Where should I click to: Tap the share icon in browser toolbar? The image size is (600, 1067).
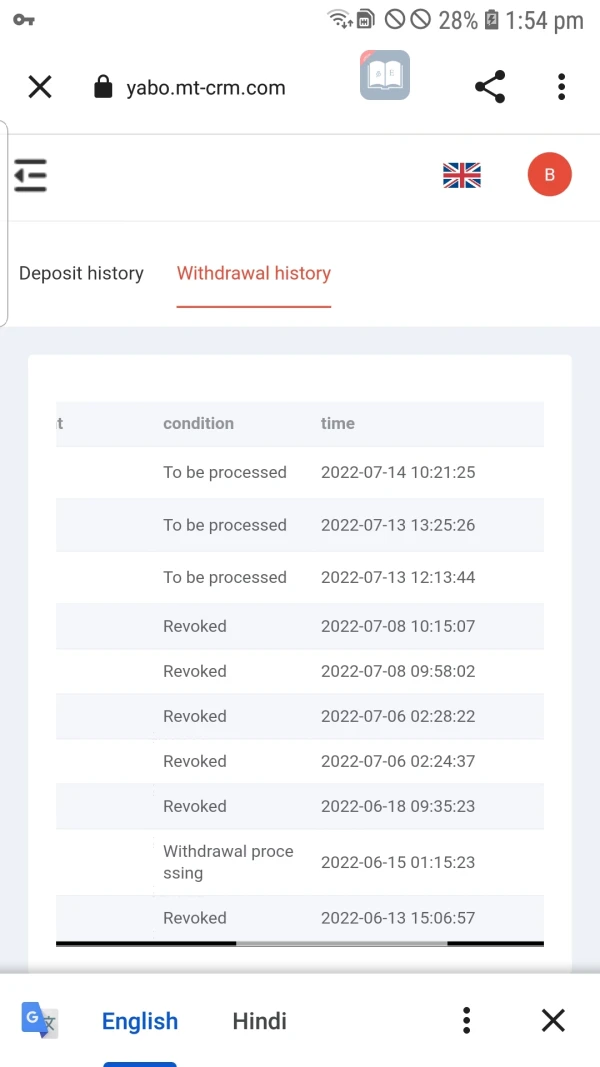pyautogui.click(x=490, y=87)
